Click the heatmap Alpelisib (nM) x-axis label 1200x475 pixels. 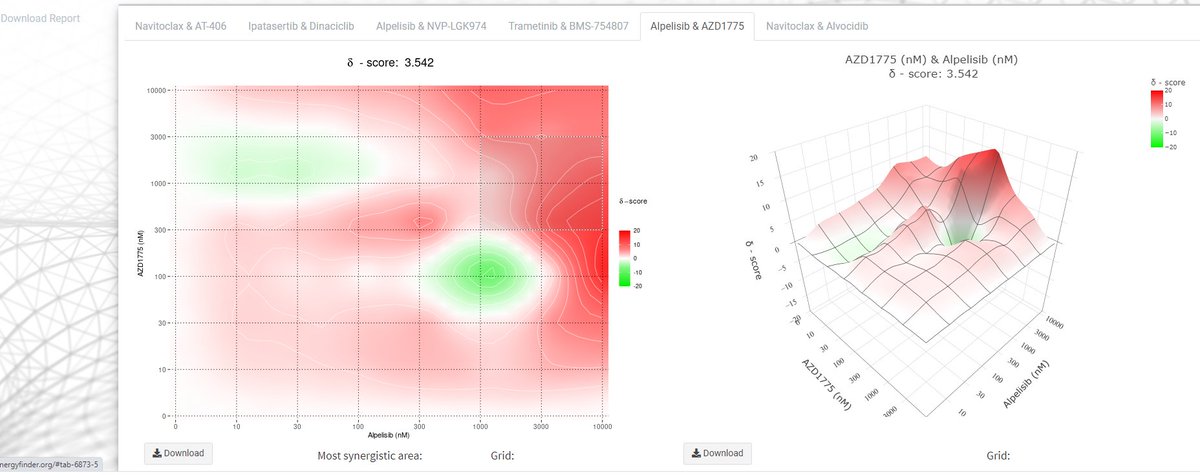[390, 437]
